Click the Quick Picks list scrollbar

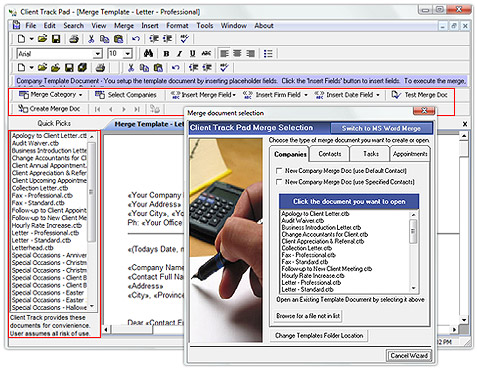pyautogui.click(x=92, y=192)
